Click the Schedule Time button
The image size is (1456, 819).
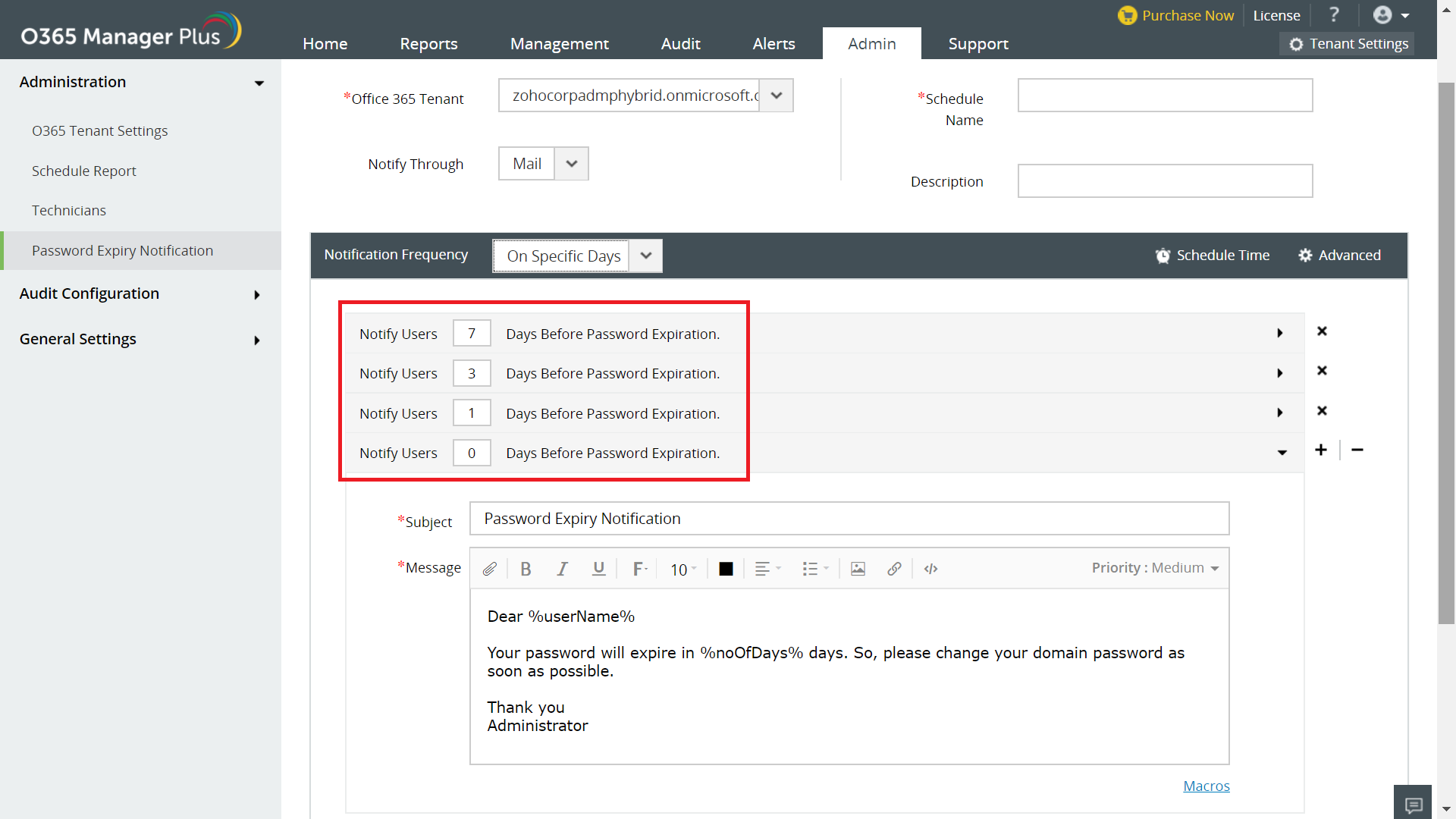pos(1214,256)
